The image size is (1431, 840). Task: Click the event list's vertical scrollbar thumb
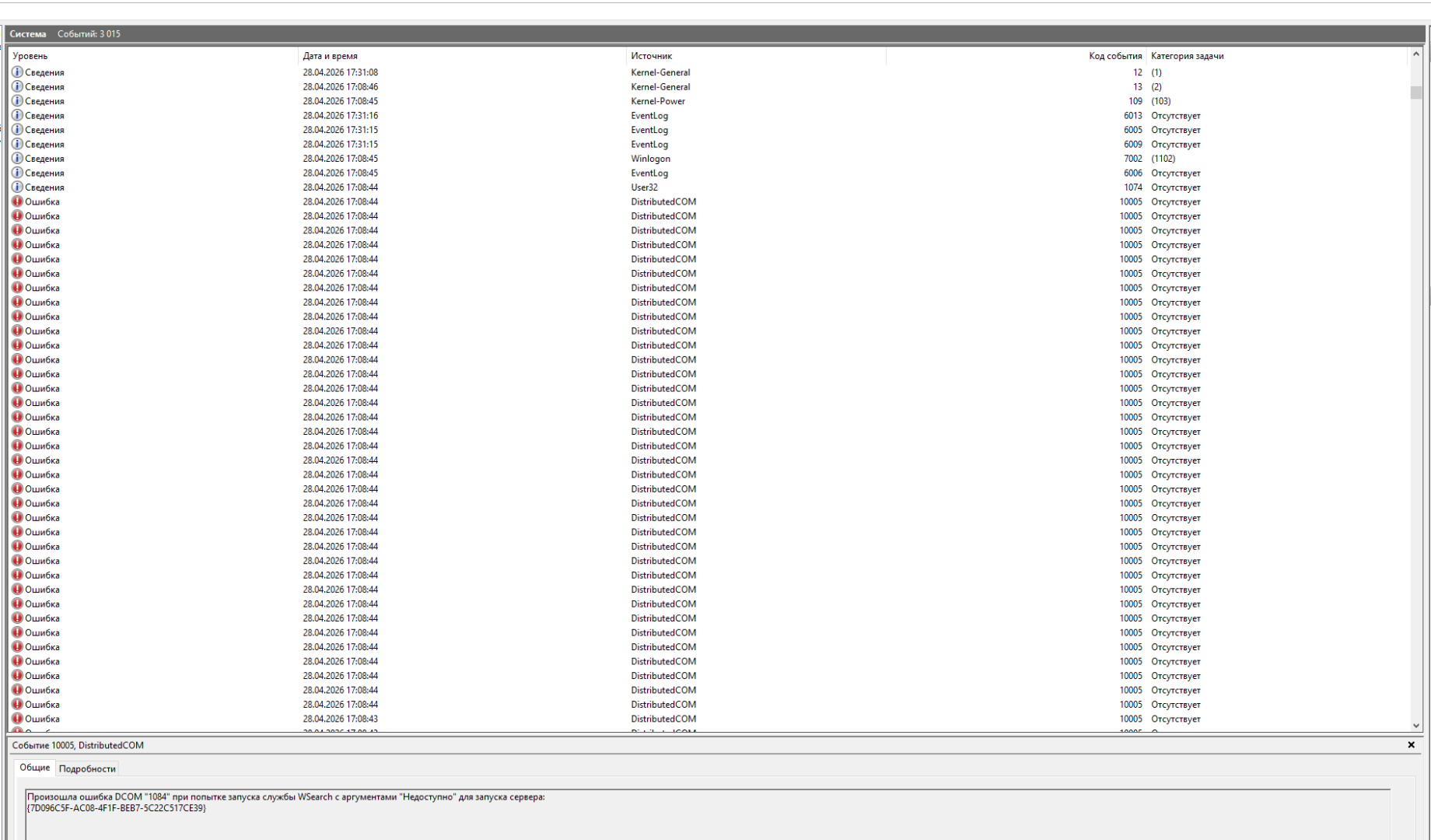click(1415, 93)
